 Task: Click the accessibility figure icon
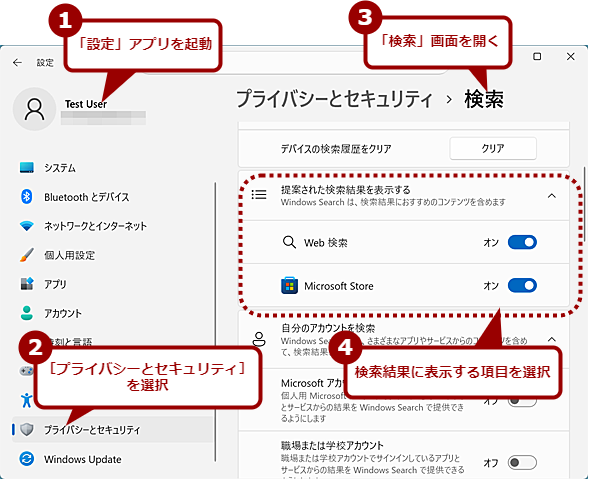click(27, 400)
